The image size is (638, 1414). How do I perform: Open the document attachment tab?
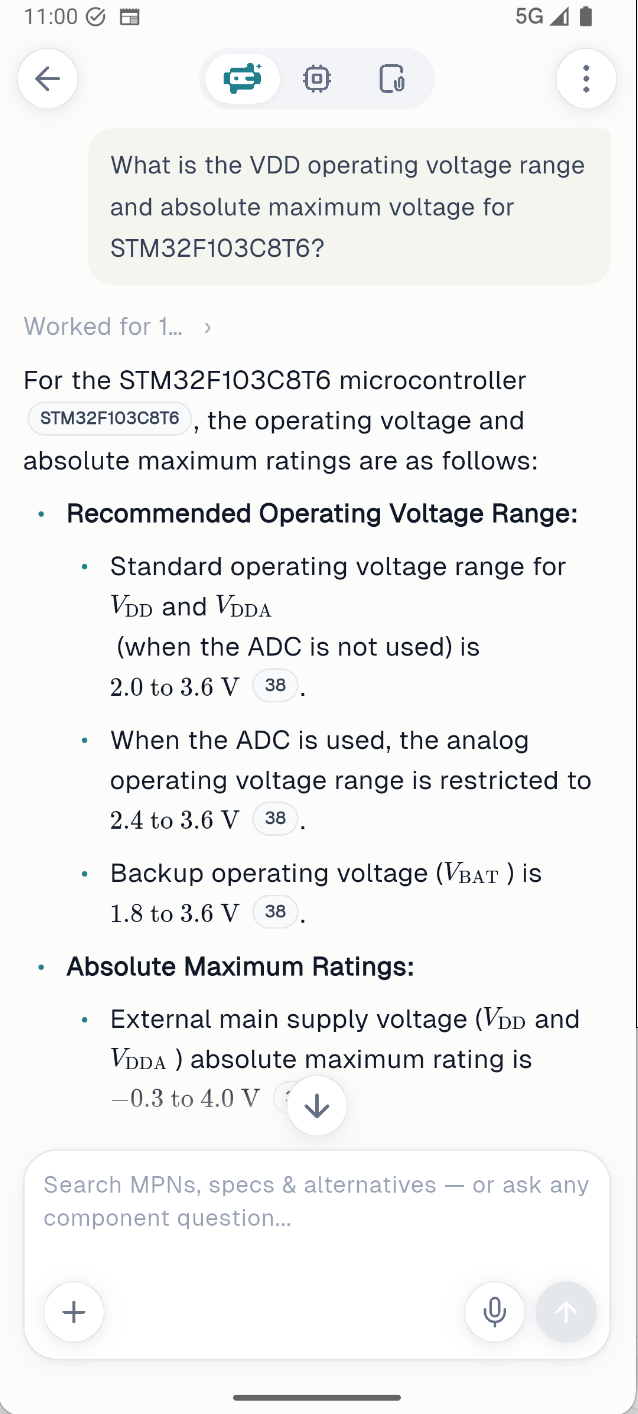coord(392,78)
